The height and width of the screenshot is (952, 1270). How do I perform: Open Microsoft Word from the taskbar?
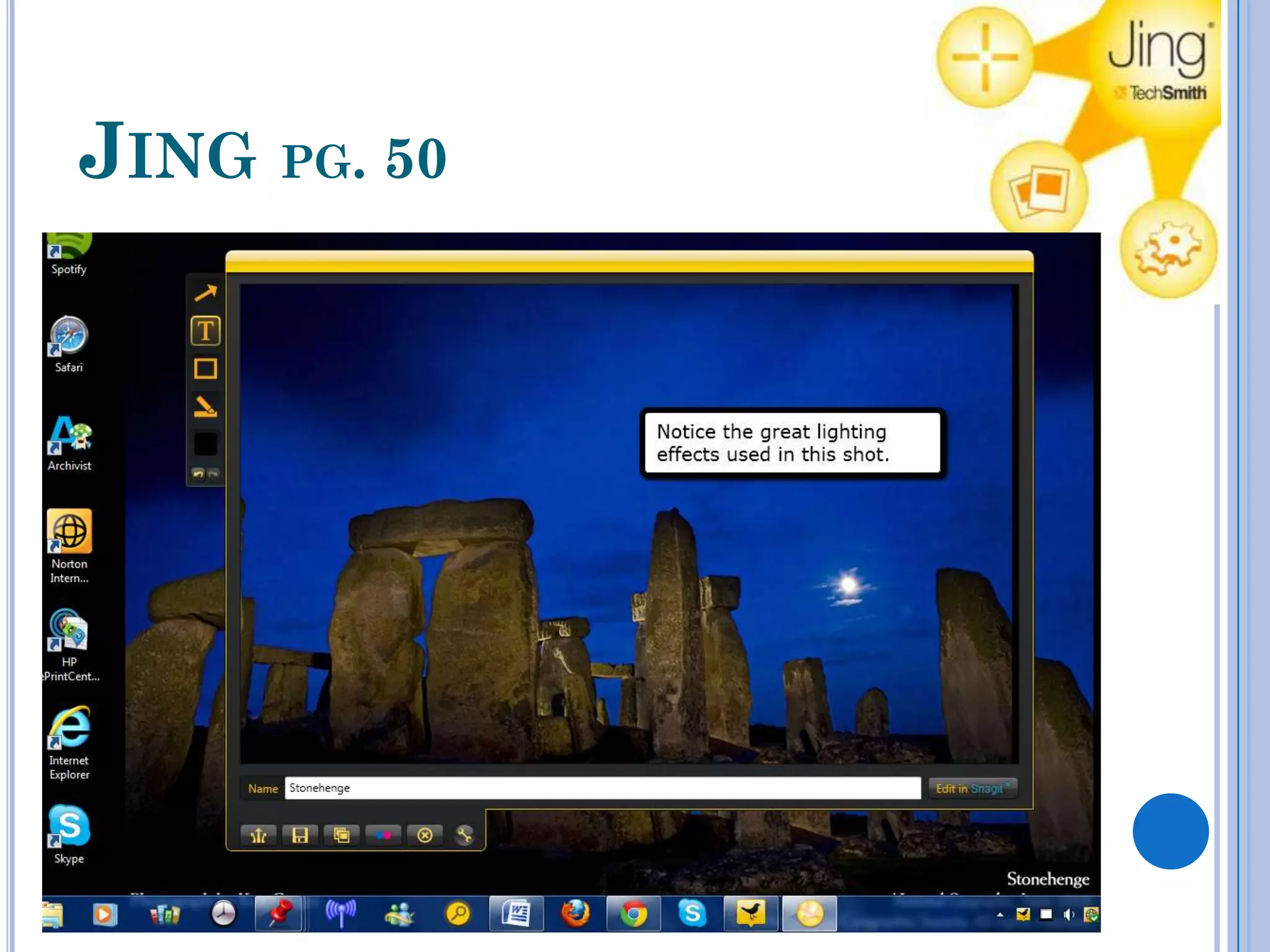click(516, 914)
